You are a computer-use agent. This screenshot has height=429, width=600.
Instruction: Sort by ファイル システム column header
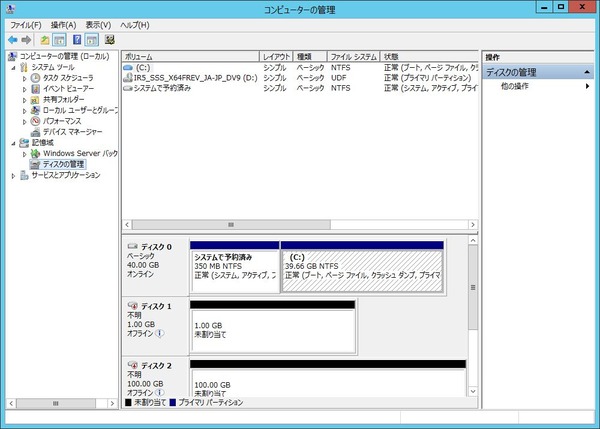coord(354,57)
